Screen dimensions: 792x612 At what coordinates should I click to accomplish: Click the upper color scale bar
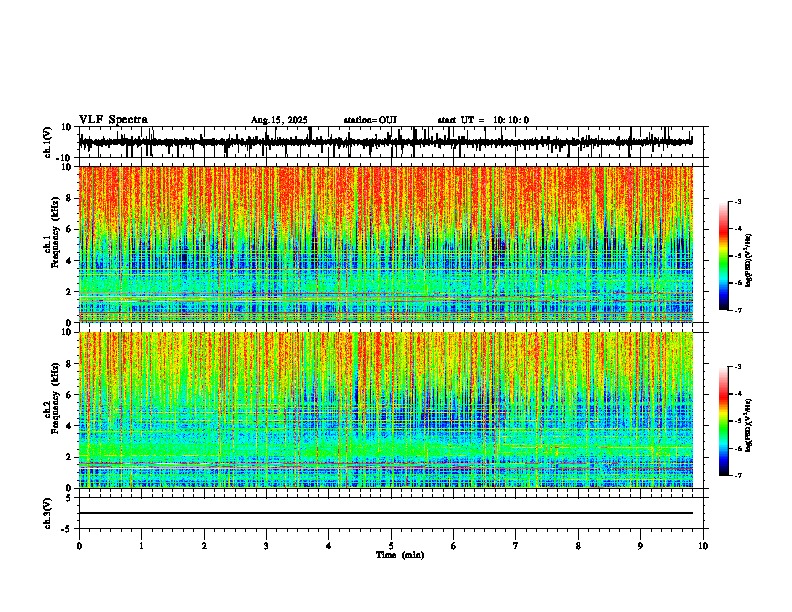pos(724,256)
